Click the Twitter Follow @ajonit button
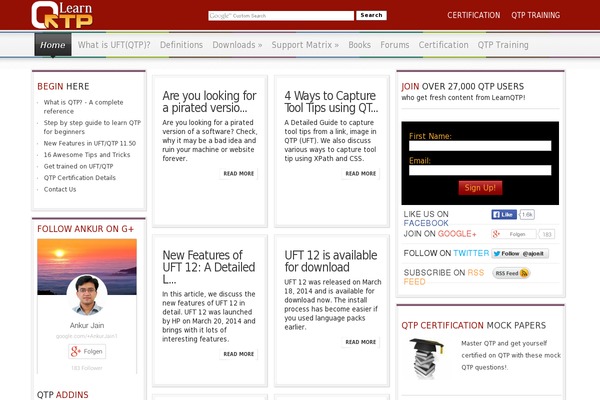 (x=520, y=253)
